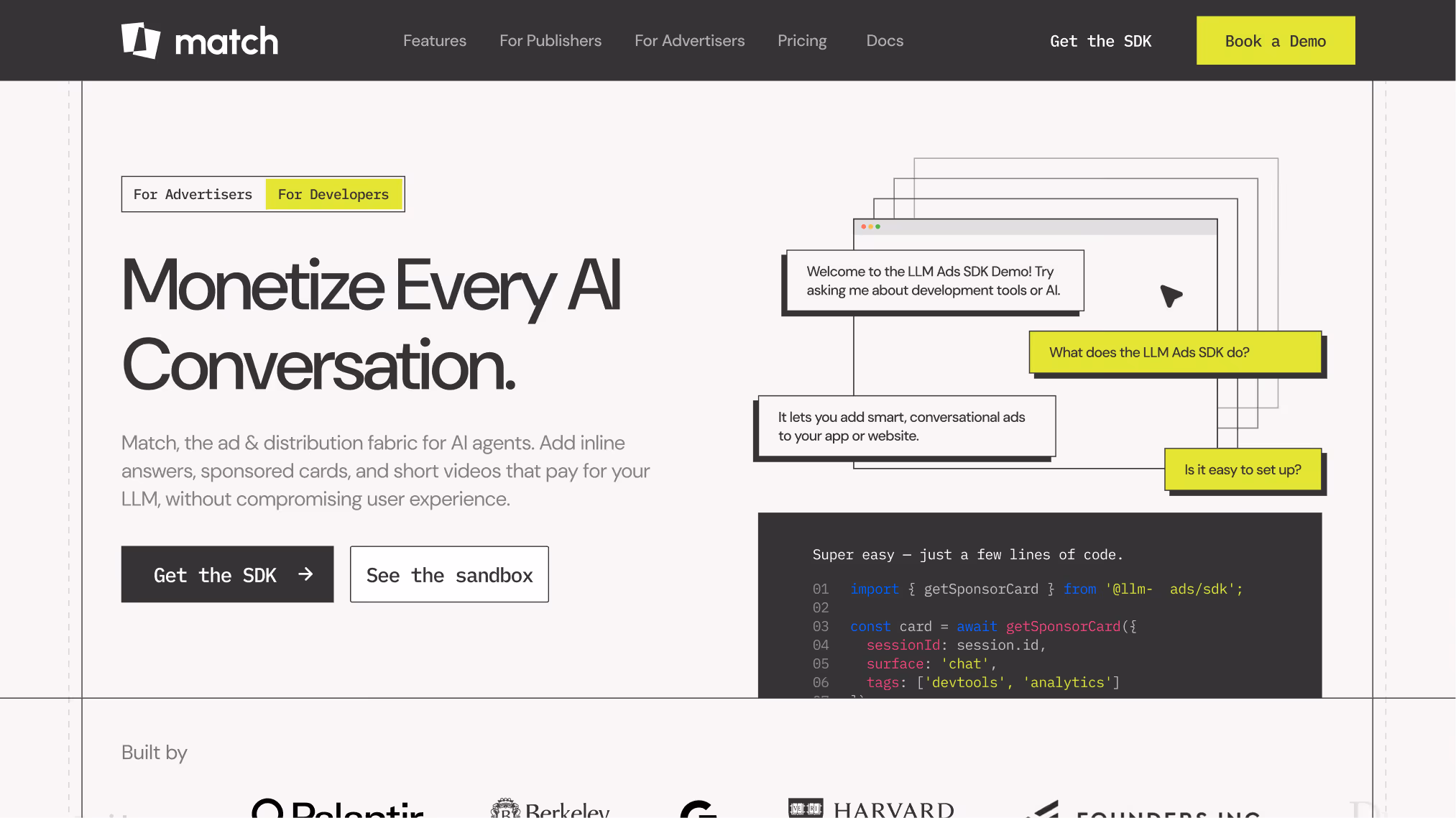Click the sessionId code line
This screenshot has width=1456, height=818.
click(x=956, y=645)
